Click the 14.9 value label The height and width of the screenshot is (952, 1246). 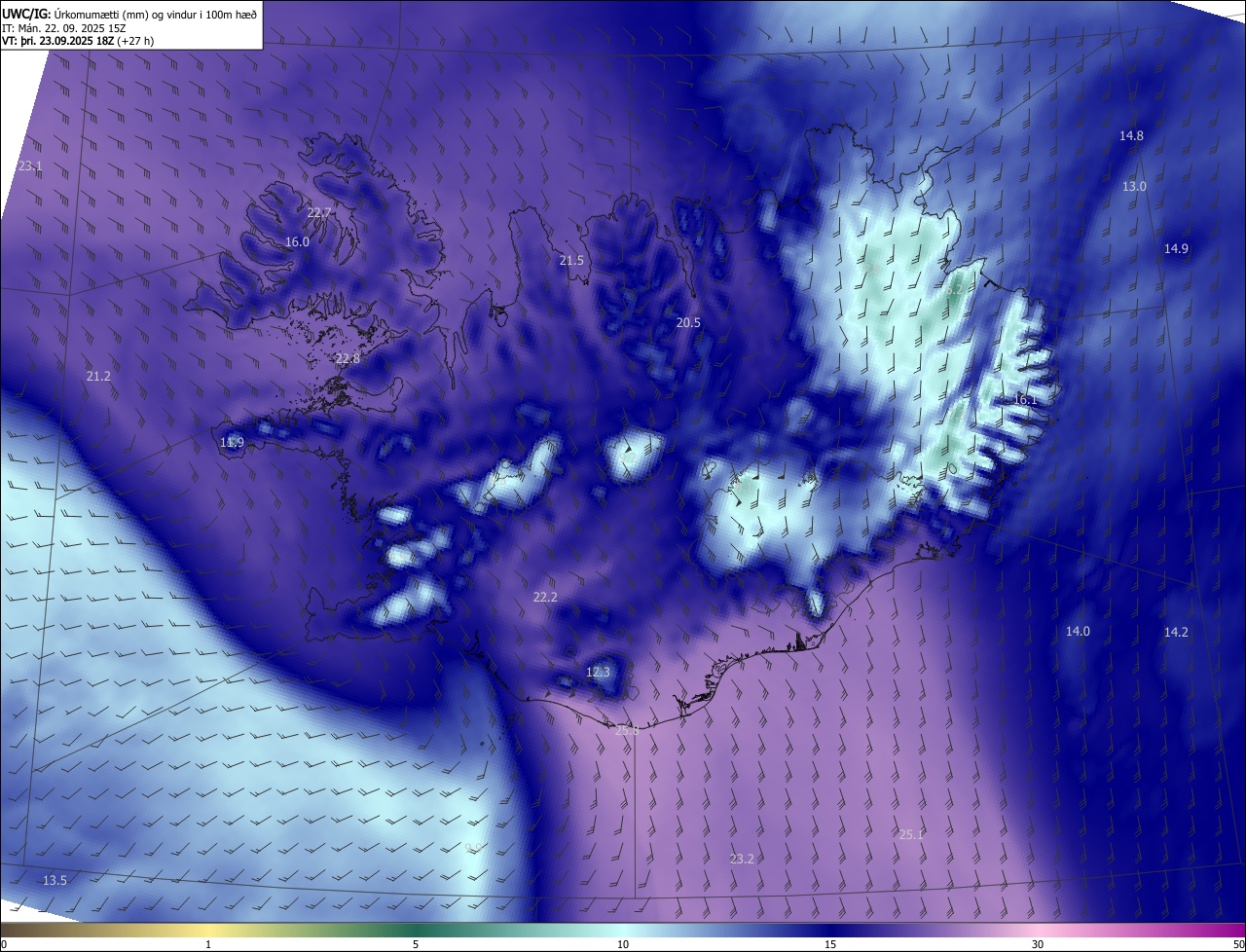pos(1176,248)
